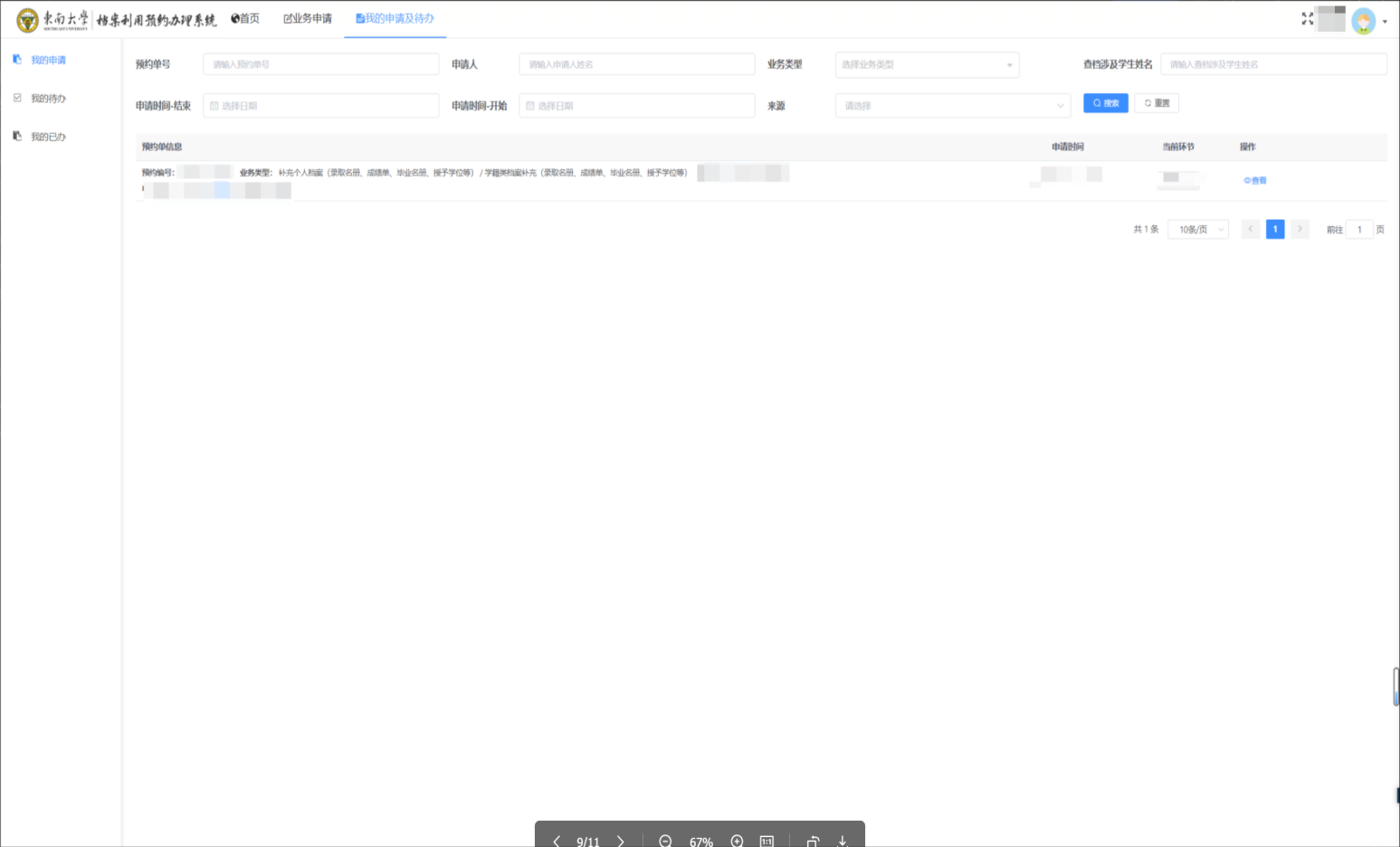Expand the 来源 select dropdown
The height and width of the screenshot is (847, 1400).
tap(951, 106)
